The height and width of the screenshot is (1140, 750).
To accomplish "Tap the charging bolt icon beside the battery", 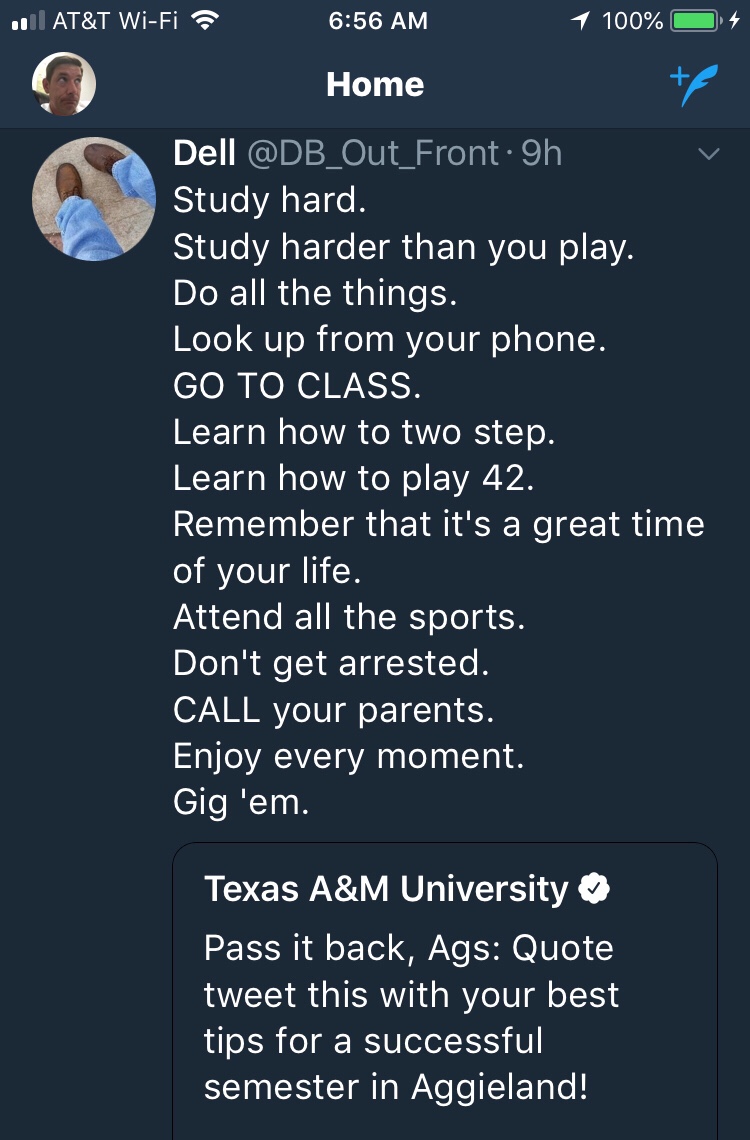I will [735, 20].
